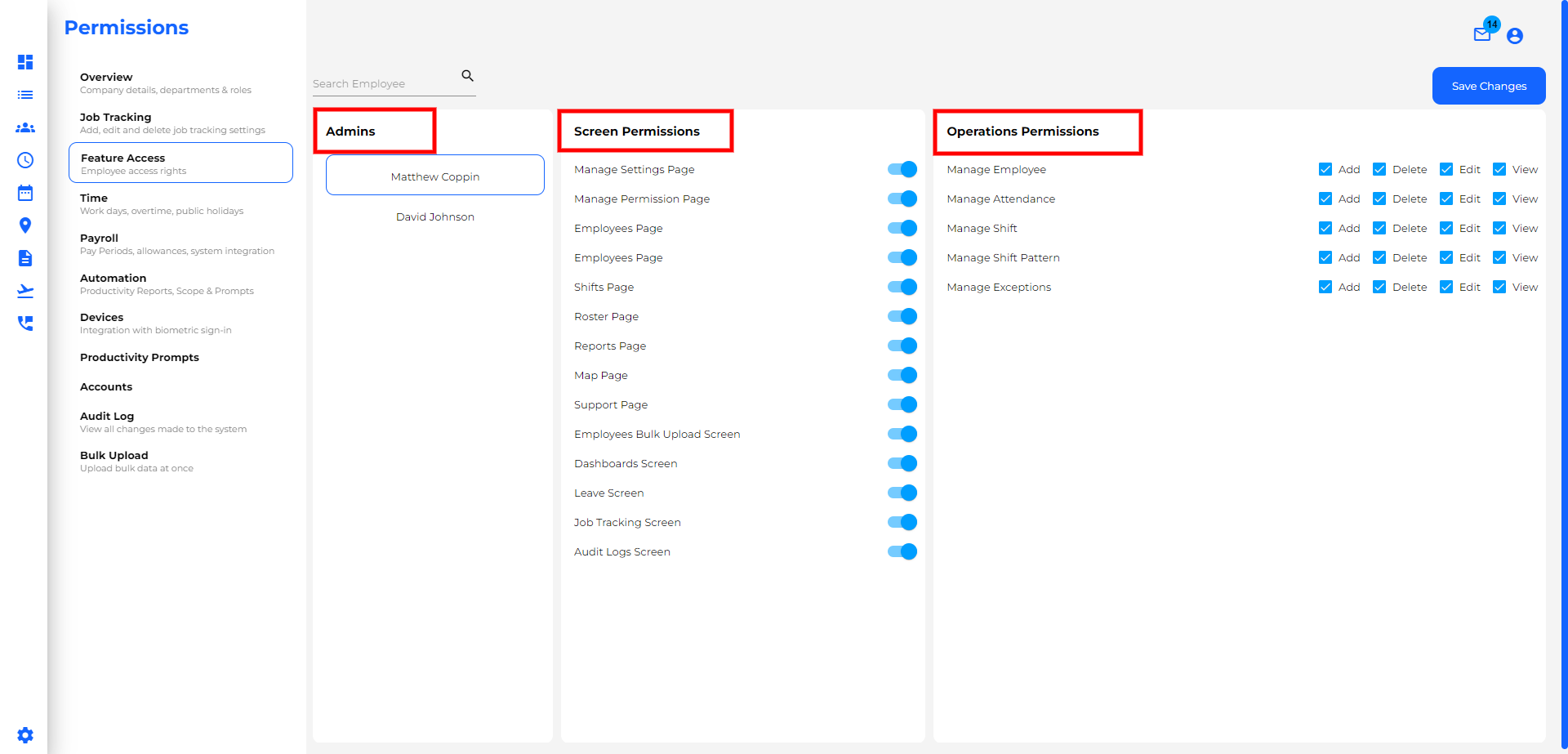Image resolution: width=1568 pixels, height=754 pixels.
Task: Open the calendar icon in the sidebar
Action: 25,193
